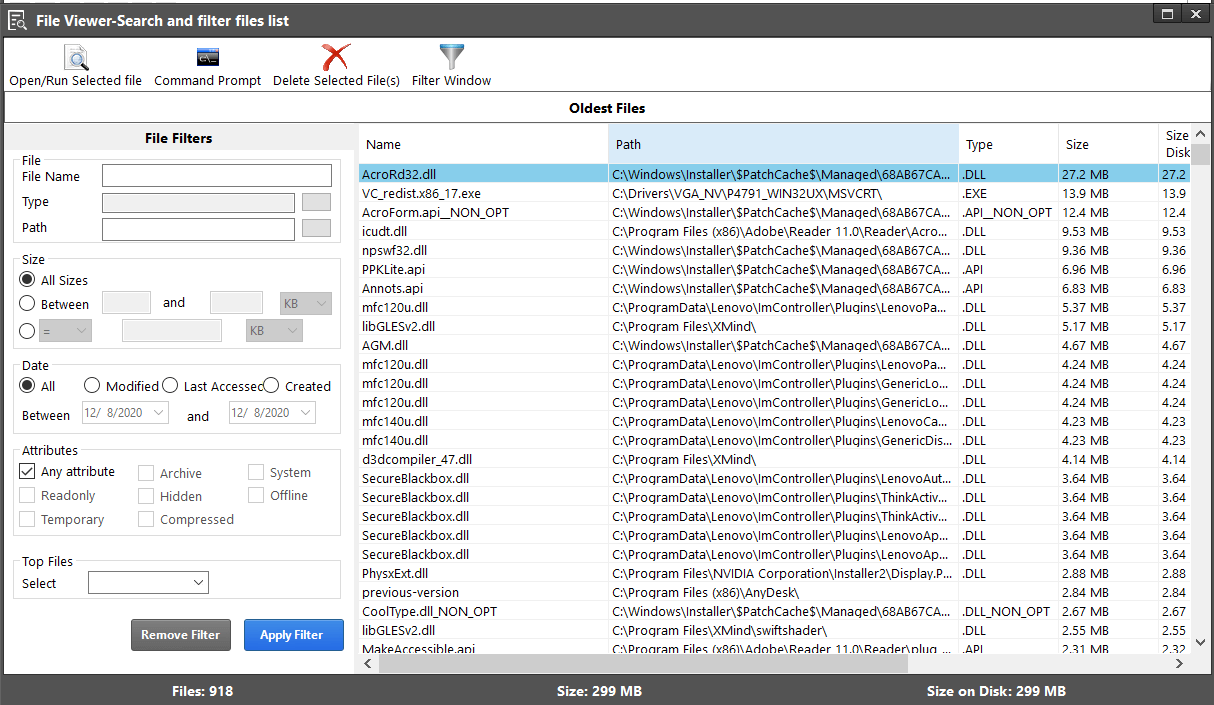Viewport: 1214px width, 705px height.
Task: Sort list by the Path column header
Action: [x=783, y=145]
